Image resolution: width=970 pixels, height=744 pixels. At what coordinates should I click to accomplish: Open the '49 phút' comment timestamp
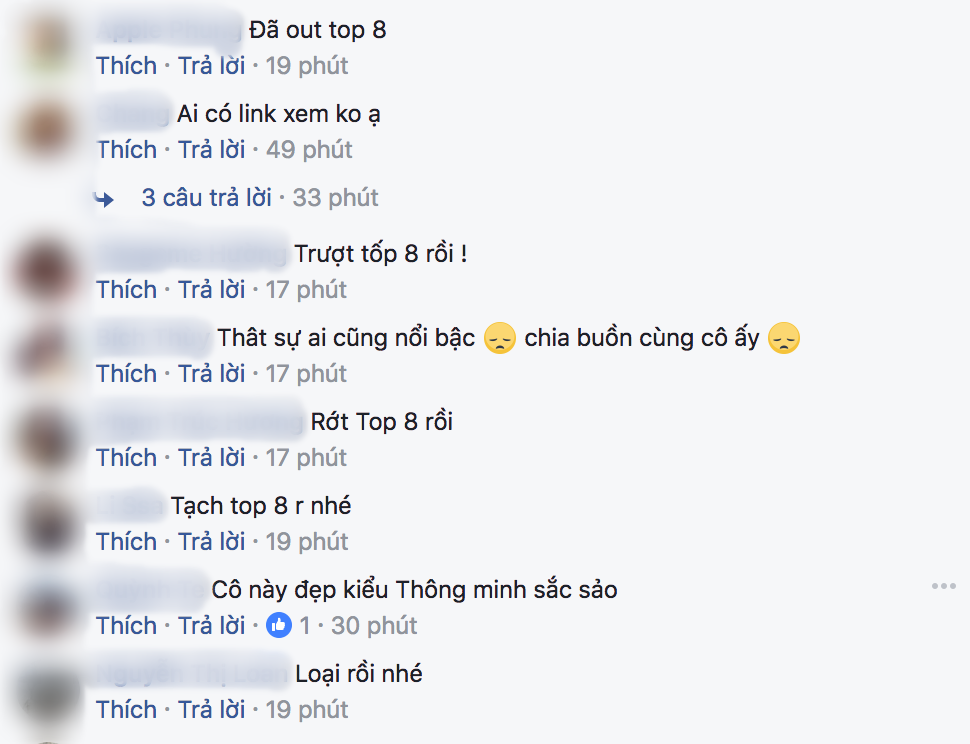point(309,150)
